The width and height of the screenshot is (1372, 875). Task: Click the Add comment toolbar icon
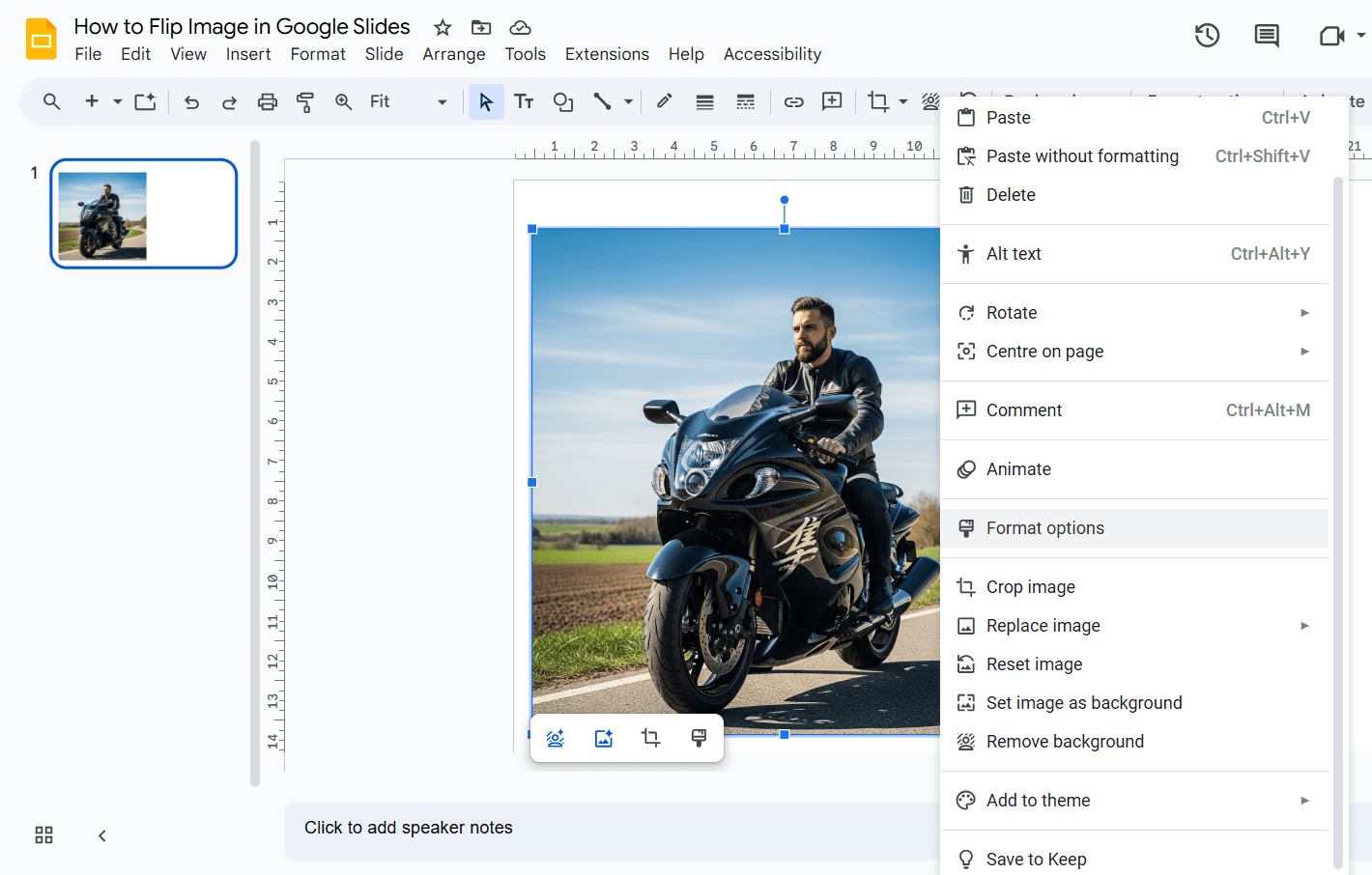tap(832, 101)
